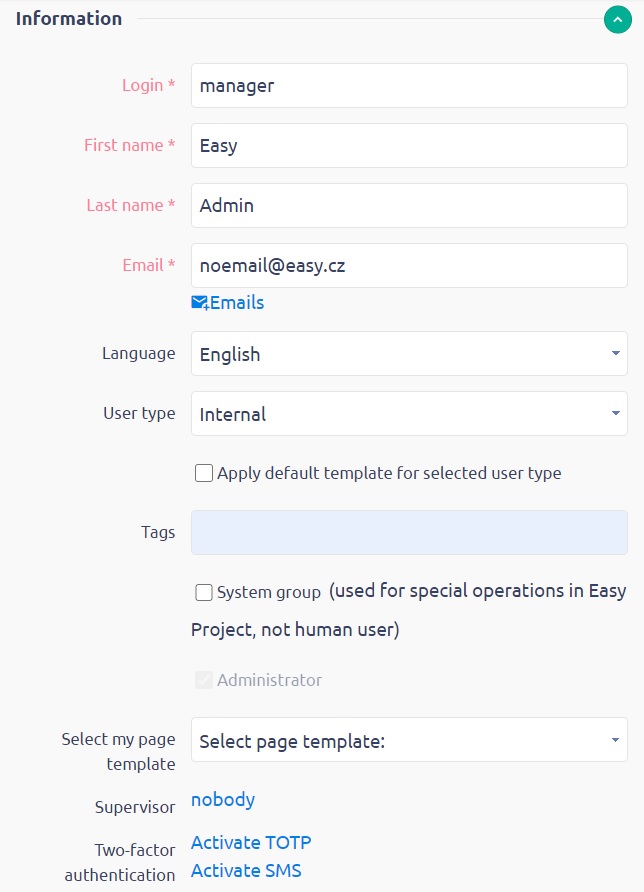Change the supervisor by clicking nobody
644x892 pixels.
(222, 800)
